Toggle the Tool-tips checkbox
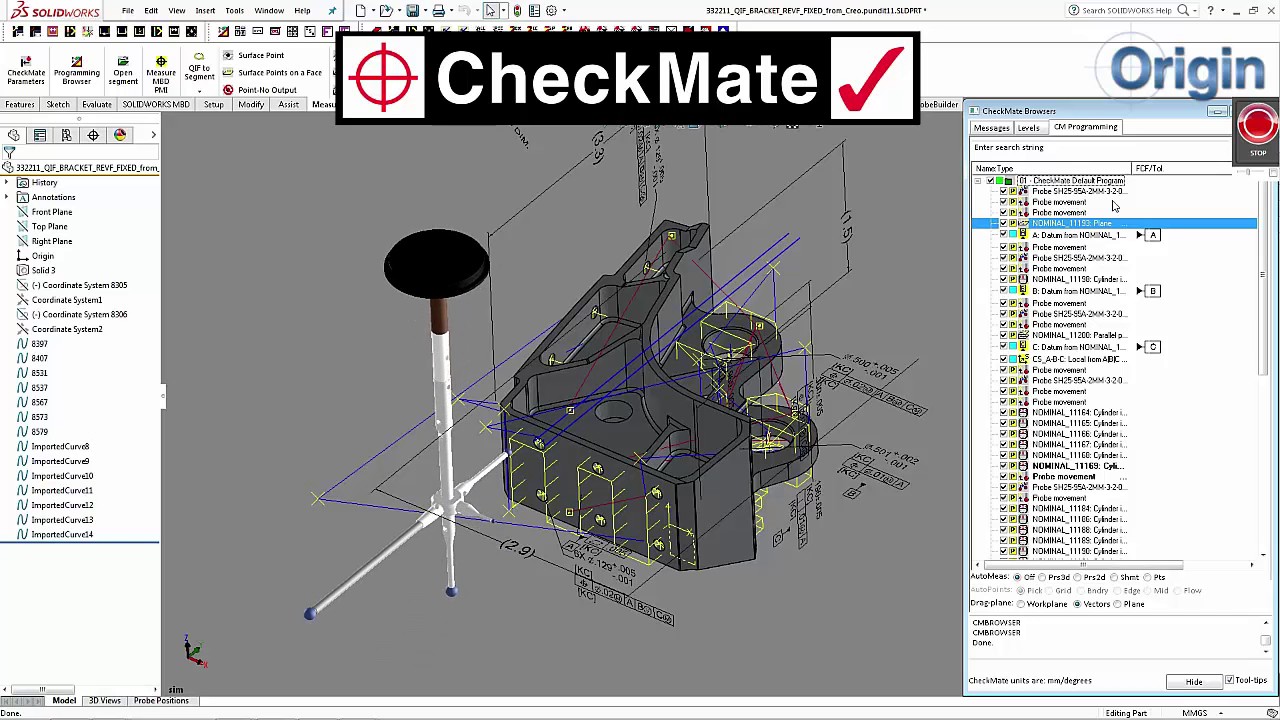This screenshot has height=720, width=1280. point(1229,681)
